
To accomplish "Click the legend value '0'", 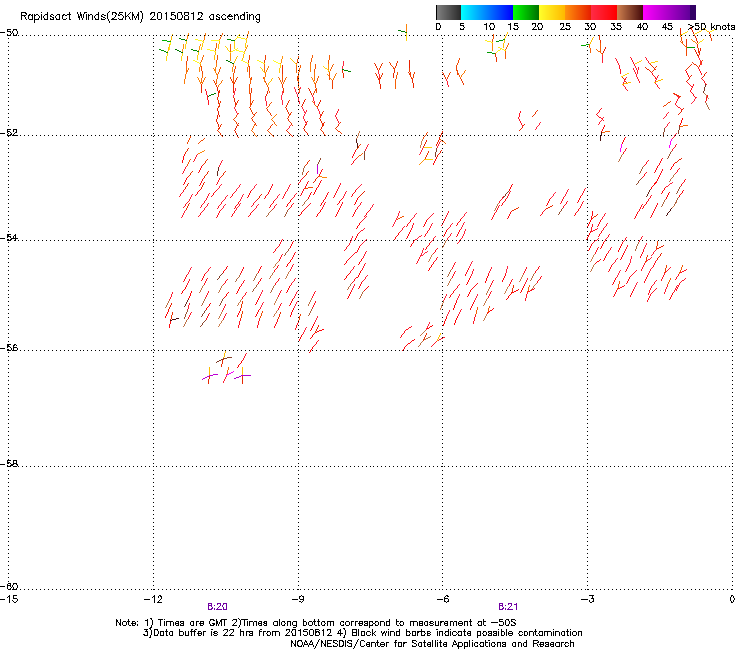I will click(x=438, y=27).
